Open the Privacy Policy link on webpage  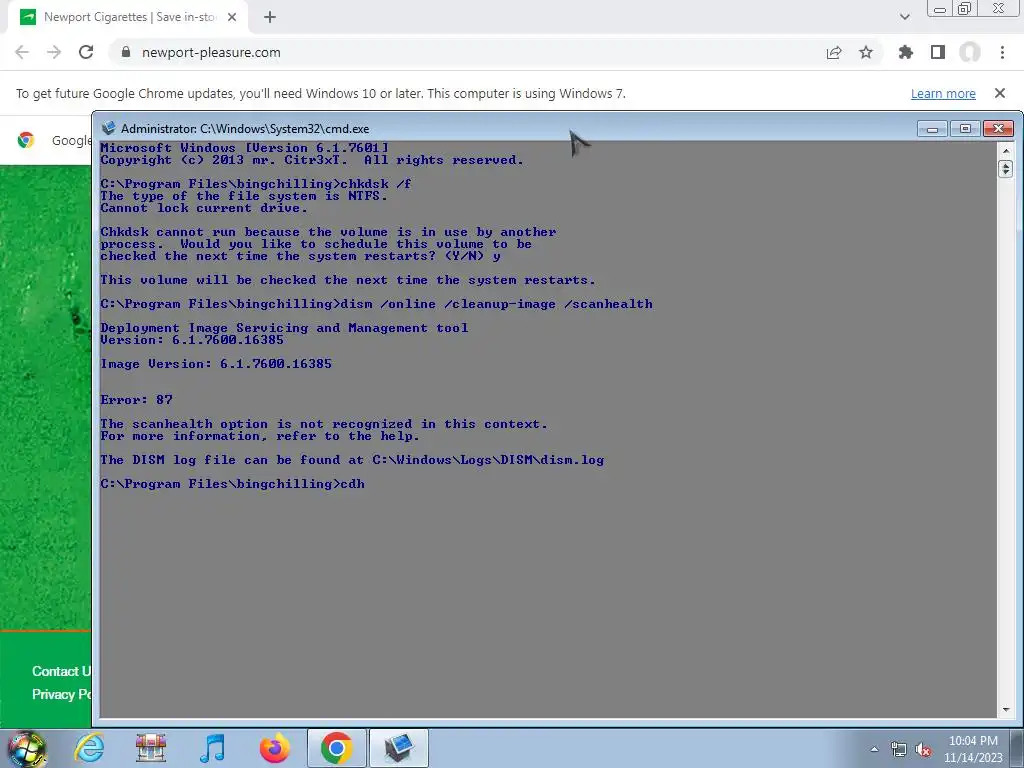tap(61, 694)
